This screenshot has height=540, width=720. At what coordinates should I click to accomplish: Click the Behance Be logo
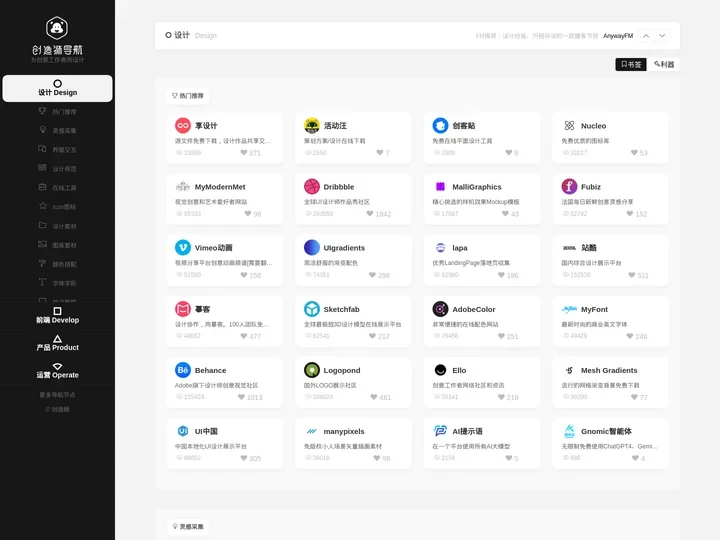[183, 370]
